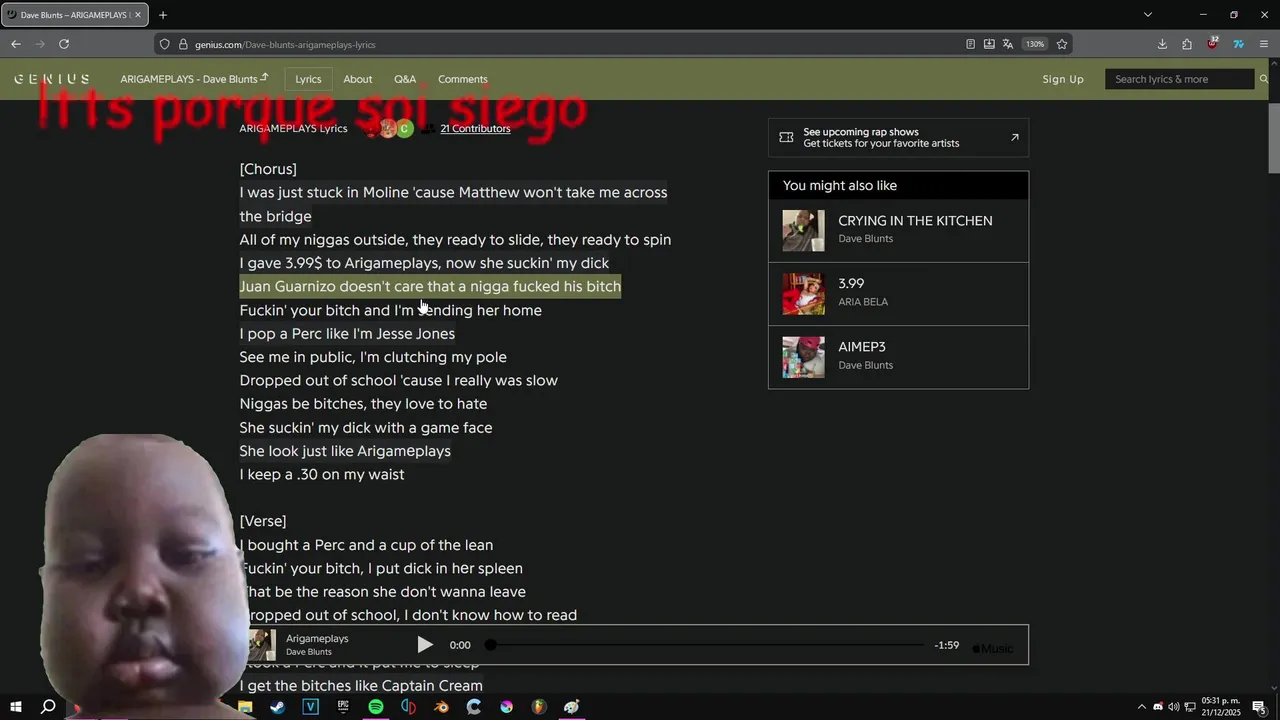Open FL Studio from the taskbar
Viewport: 1280px width, 720px height.
coord(539,707)
